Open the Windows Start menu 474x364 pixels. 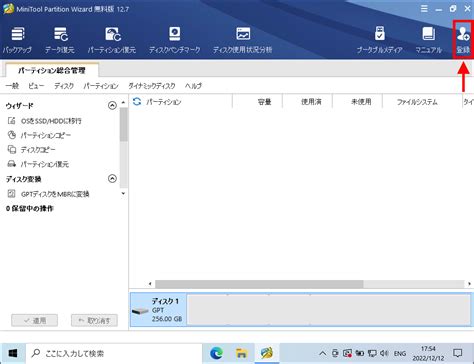coord(13,353)
